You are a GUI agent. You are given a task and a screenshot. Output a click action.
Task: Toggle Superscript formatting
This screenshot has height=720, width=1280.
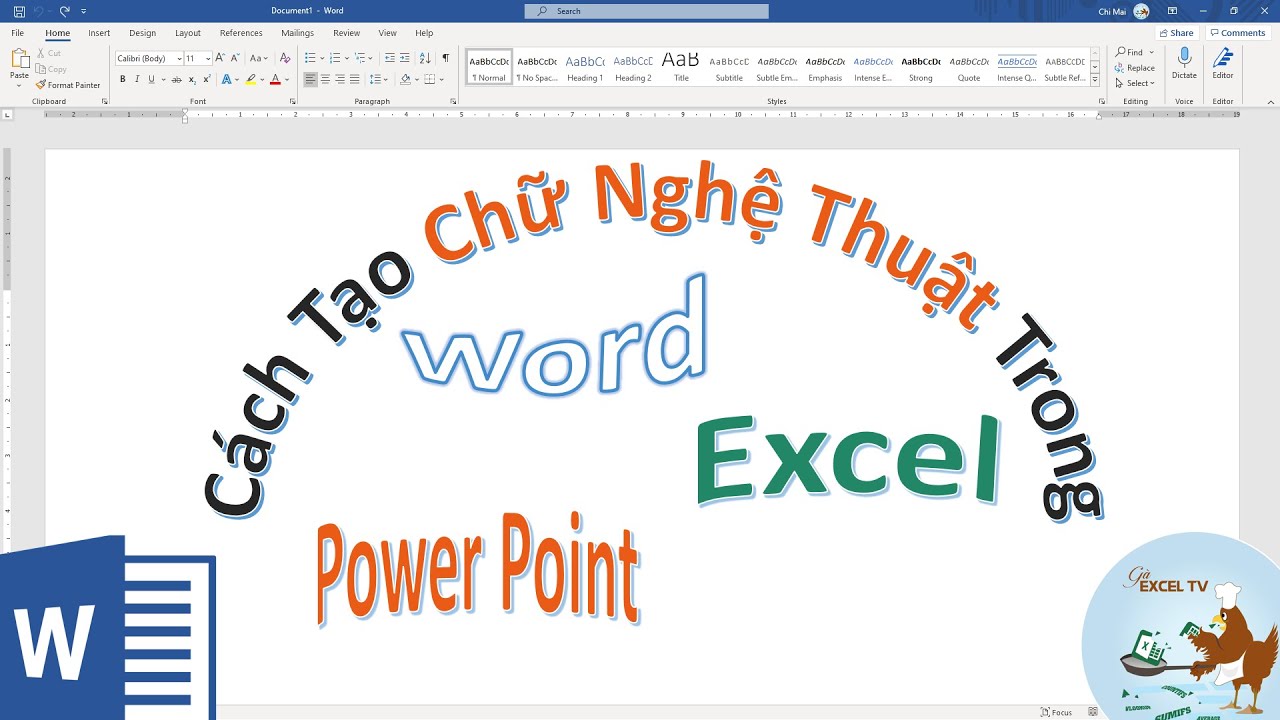(207, 79)
